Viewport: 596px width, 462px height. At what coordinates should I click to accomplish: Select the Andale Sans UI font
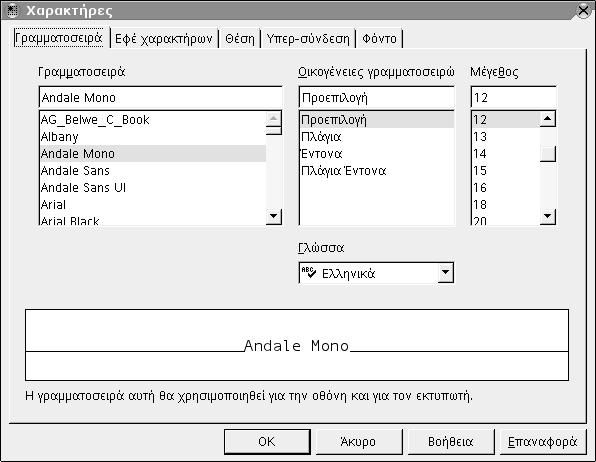152,187
